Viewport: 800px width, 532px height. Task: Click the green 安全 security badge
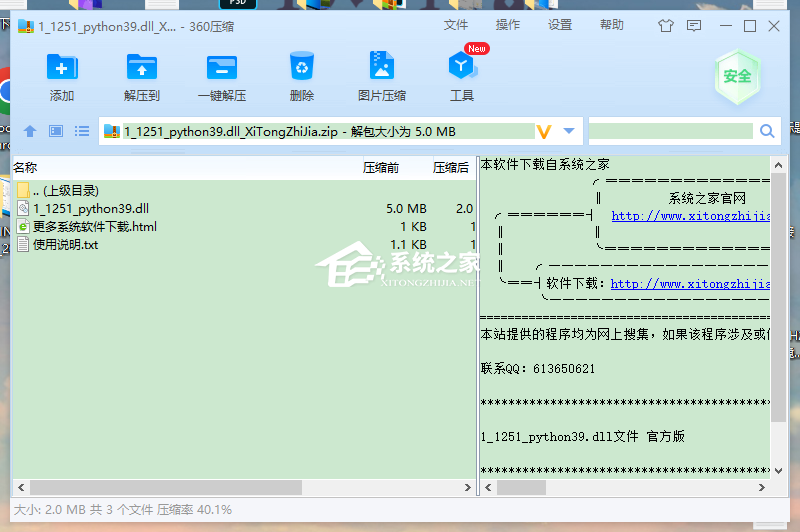[737, 77]
